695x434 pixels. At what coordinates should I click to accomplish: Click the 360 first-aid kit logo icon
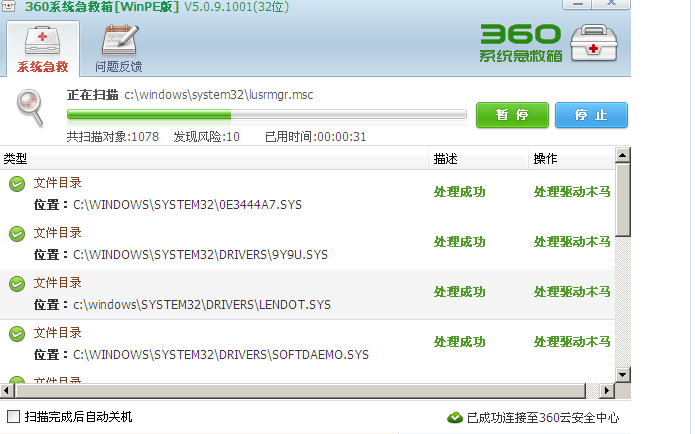pyautogui.click(x=593, y=43)
